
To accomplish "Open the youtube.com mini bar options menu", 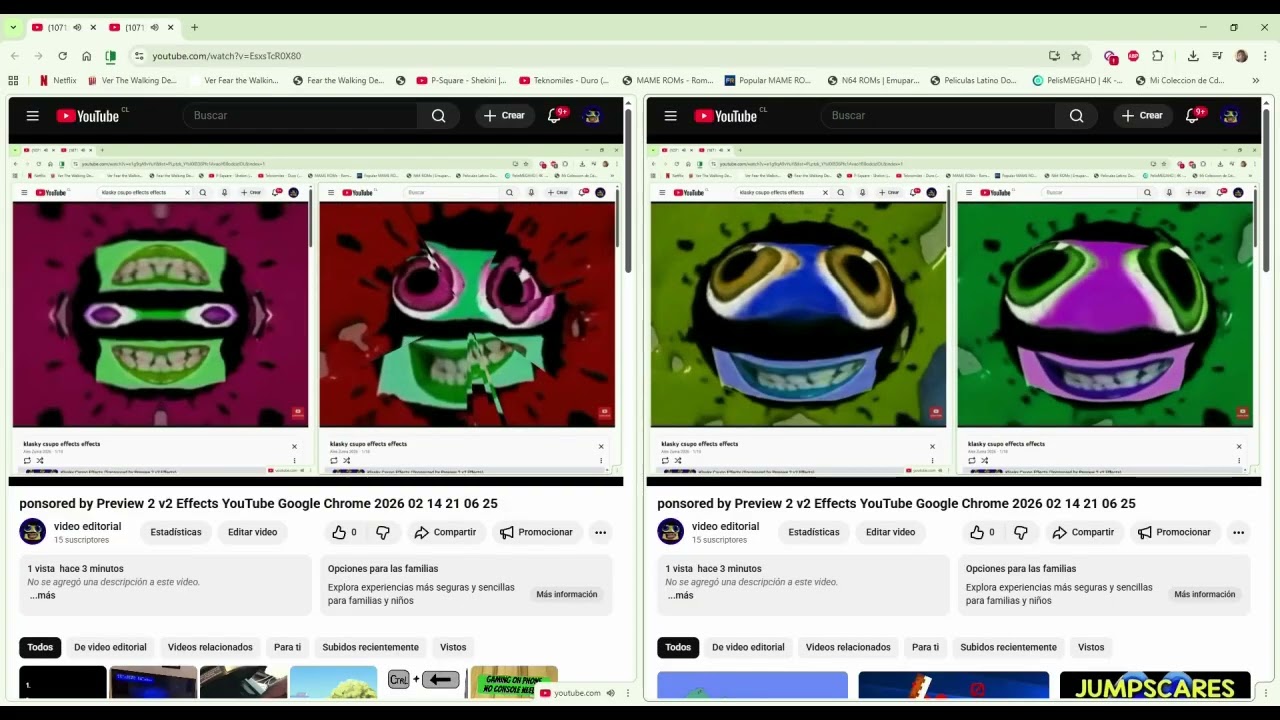I will [x=626, y=693].
